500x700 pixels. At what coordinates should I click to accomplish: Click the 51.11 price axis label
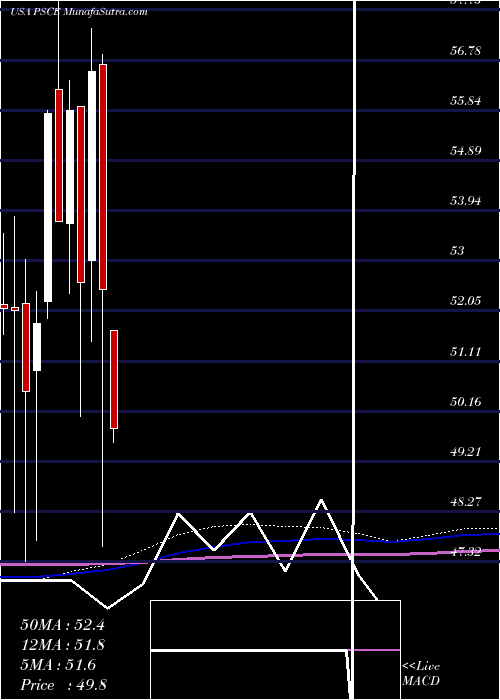[x=466, y=352]
